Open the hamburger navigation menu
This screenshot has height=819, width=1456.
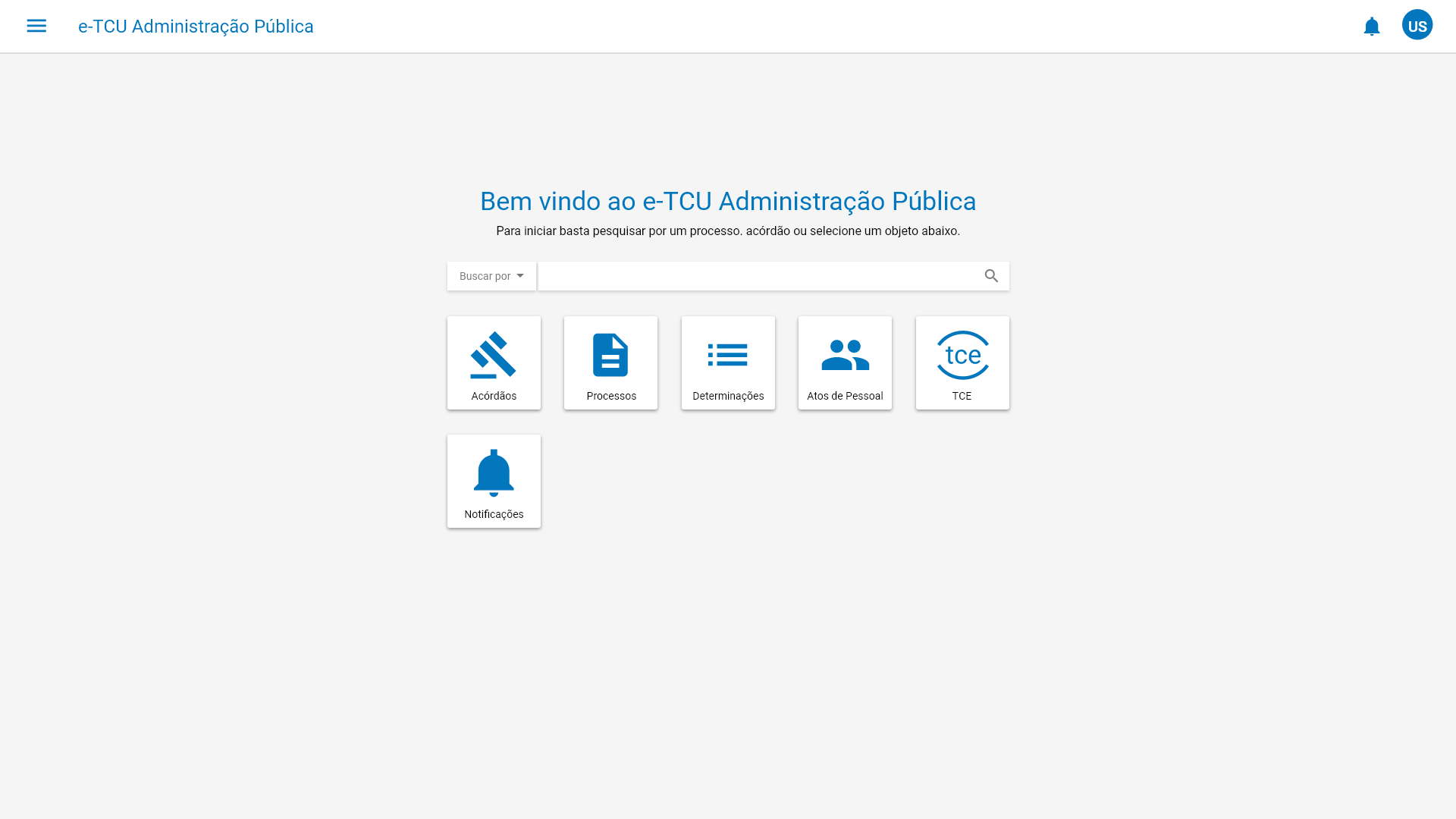36,26
